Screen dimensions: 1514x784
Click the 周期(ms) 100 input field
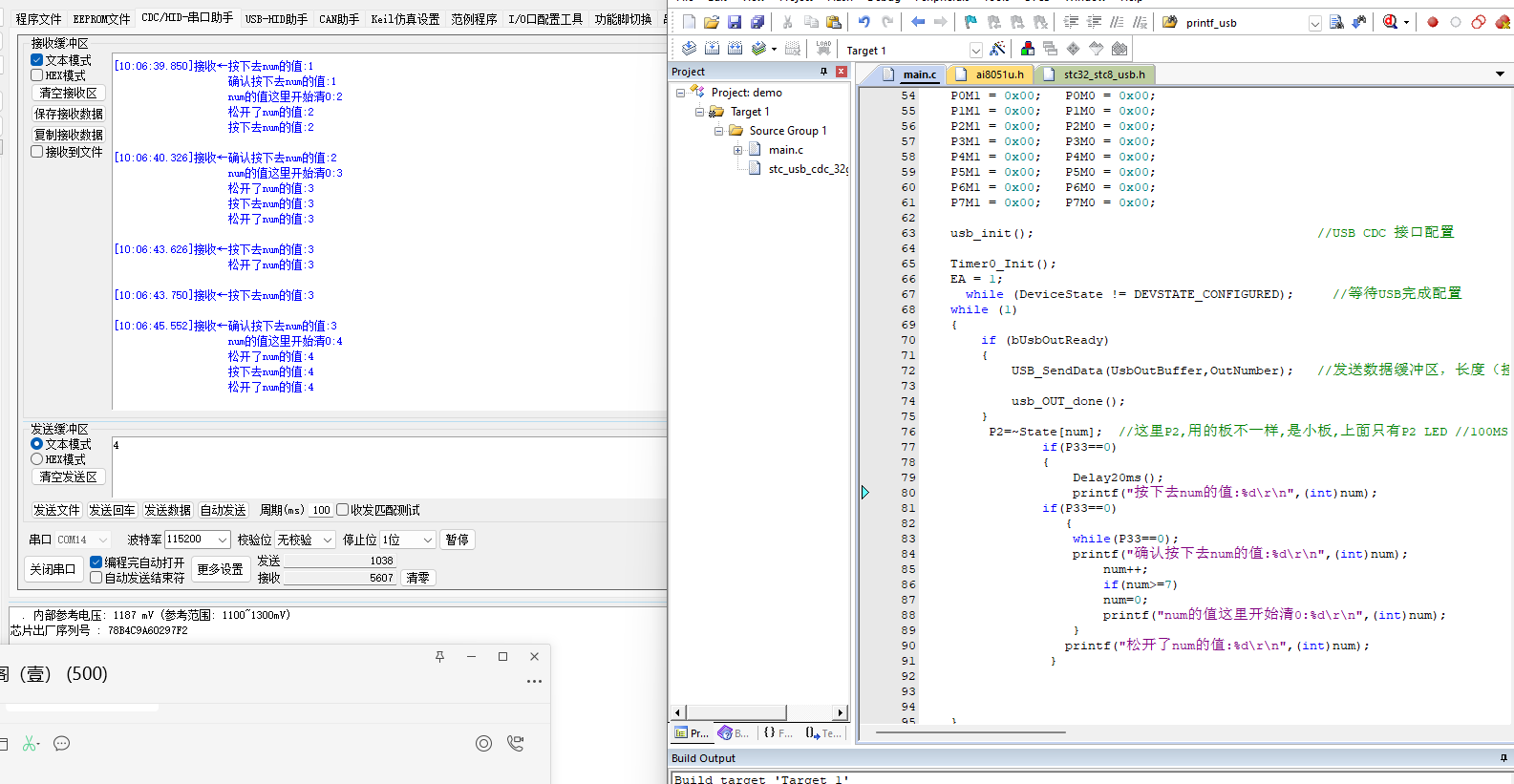tap(321, 510)
